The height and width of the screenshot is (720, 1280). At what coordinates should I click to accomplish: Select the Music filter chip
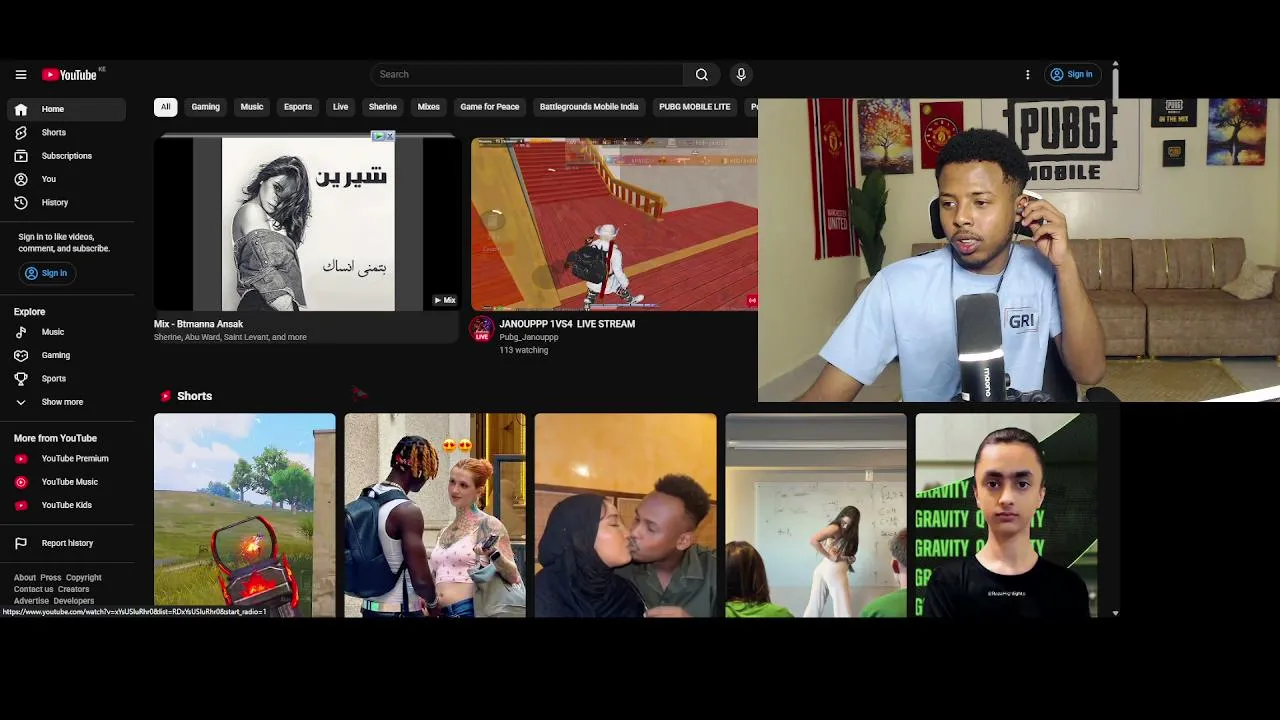click(252, 107)
